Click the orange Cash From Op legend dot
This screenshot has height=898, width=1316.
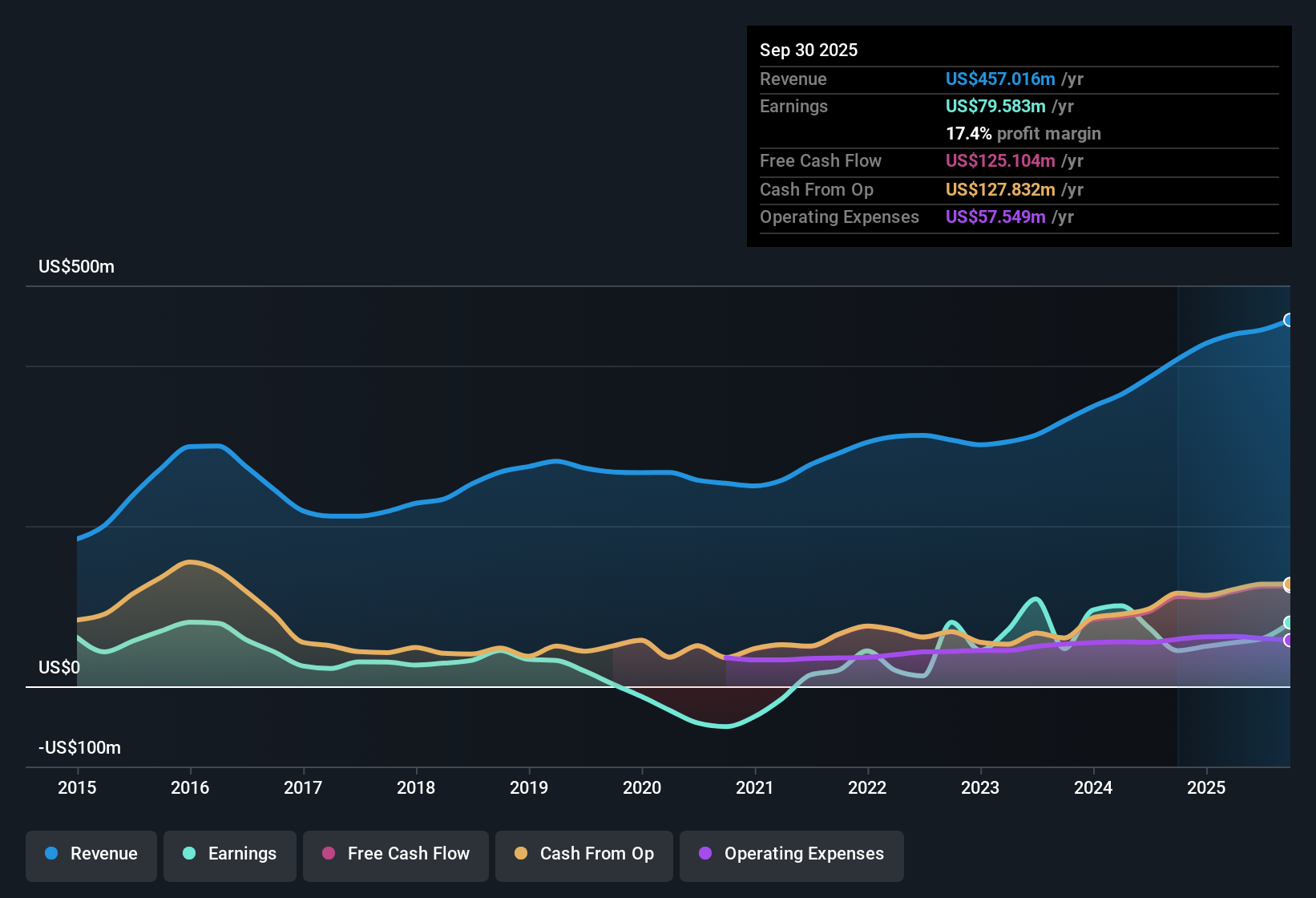pos(522,855)
